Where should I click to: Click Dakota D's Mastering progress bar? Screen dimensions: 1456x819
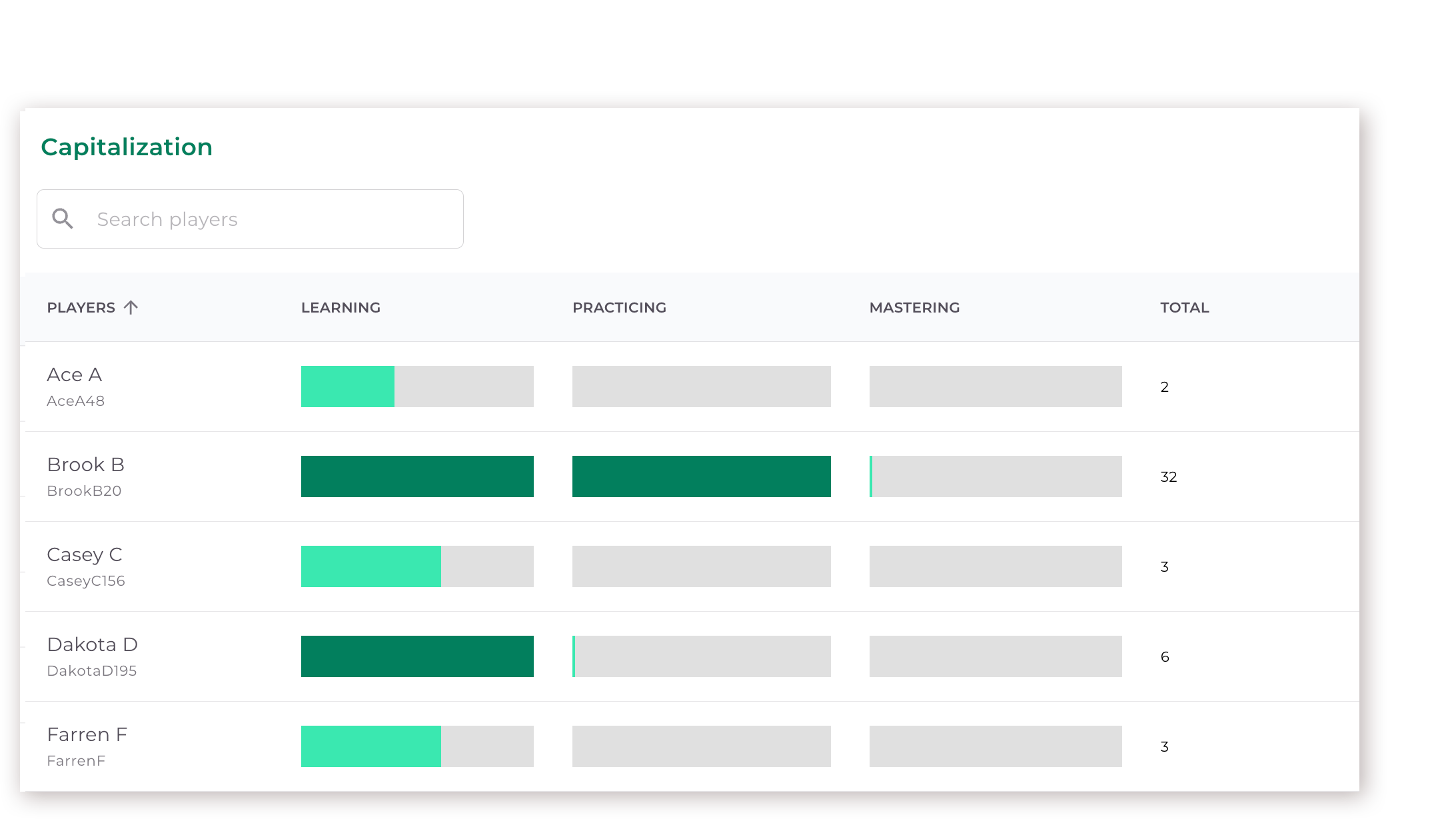[x=995, y=656]
